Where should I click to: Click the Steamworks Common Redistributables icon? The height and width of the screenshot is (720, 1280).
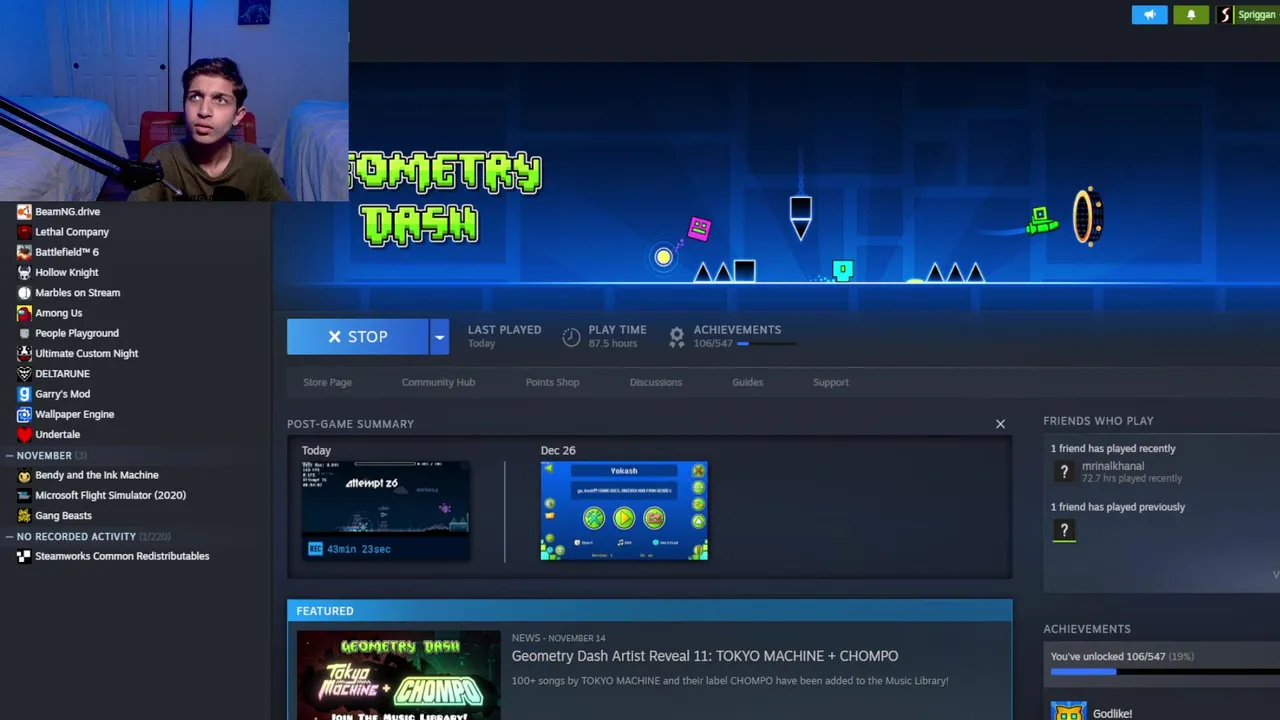pos(24,556)
